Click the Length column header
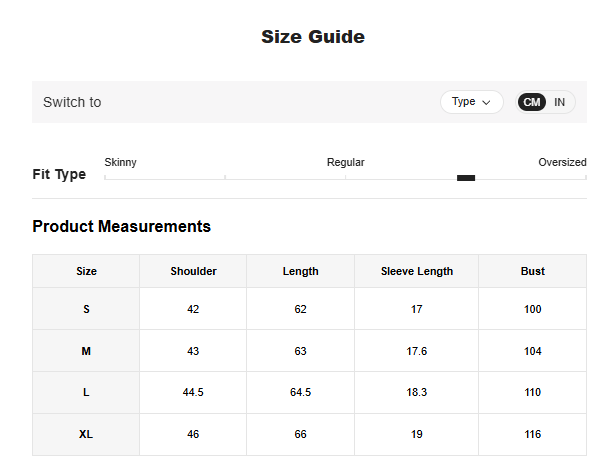600x465 pixels. point(300,271)
